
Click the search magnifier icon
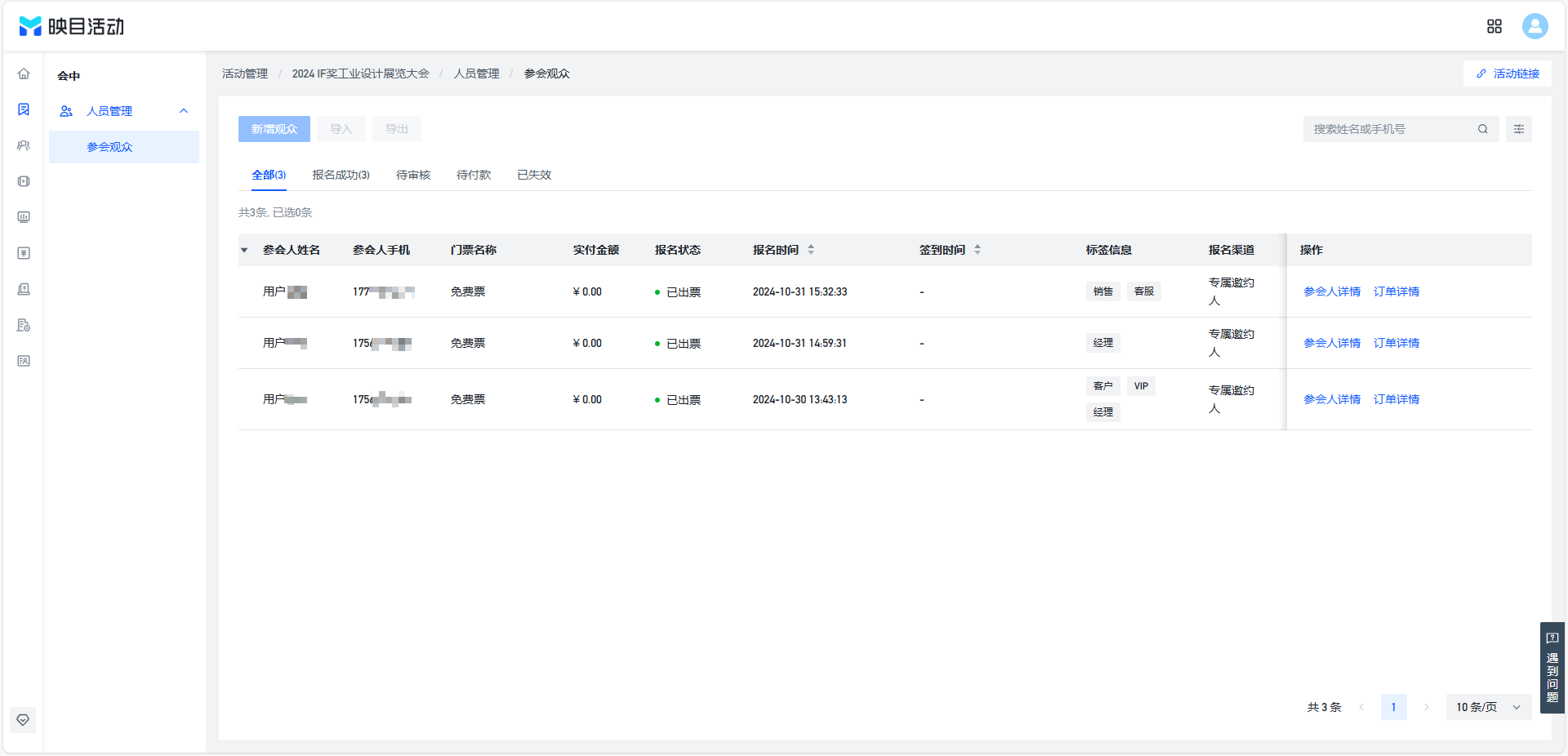(x=1483, y=129)
